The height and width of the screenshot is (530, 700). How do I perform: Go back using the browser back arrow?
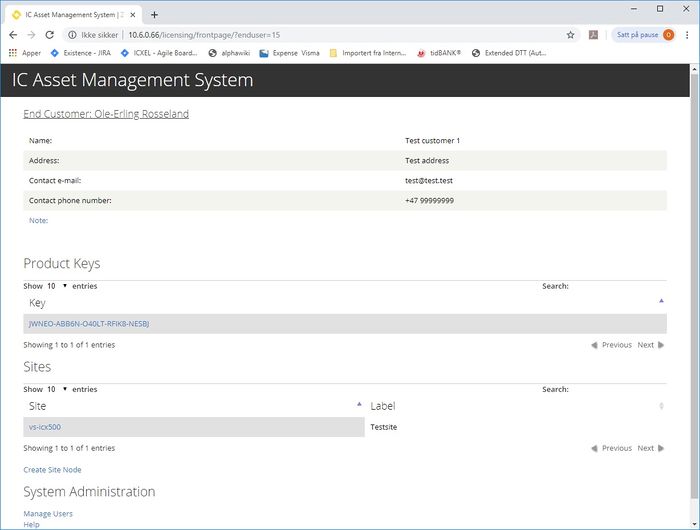pos(13,35)
